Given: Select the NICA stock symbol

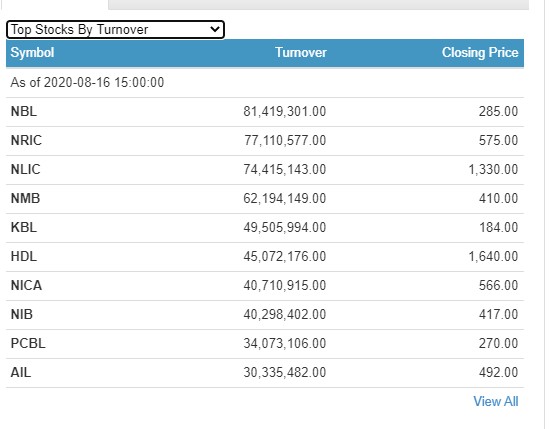Looking at the screenshot, I should 26,286.
